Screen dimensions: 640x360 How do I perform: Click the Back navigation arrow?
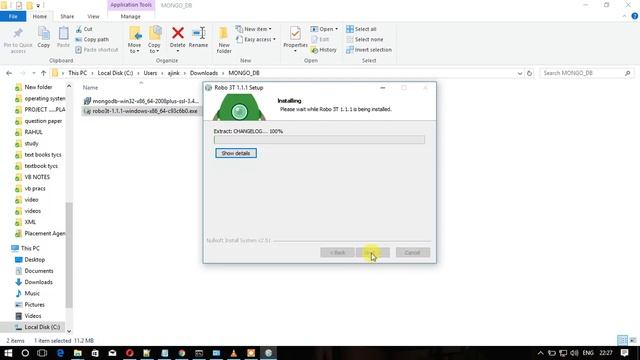9,73
